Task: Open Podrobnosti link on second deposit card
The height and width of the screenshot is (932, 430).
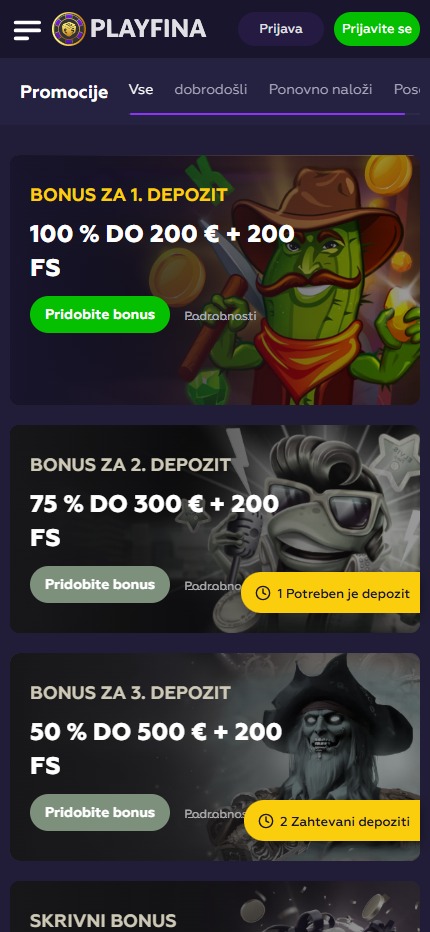Action: [213, 586]
